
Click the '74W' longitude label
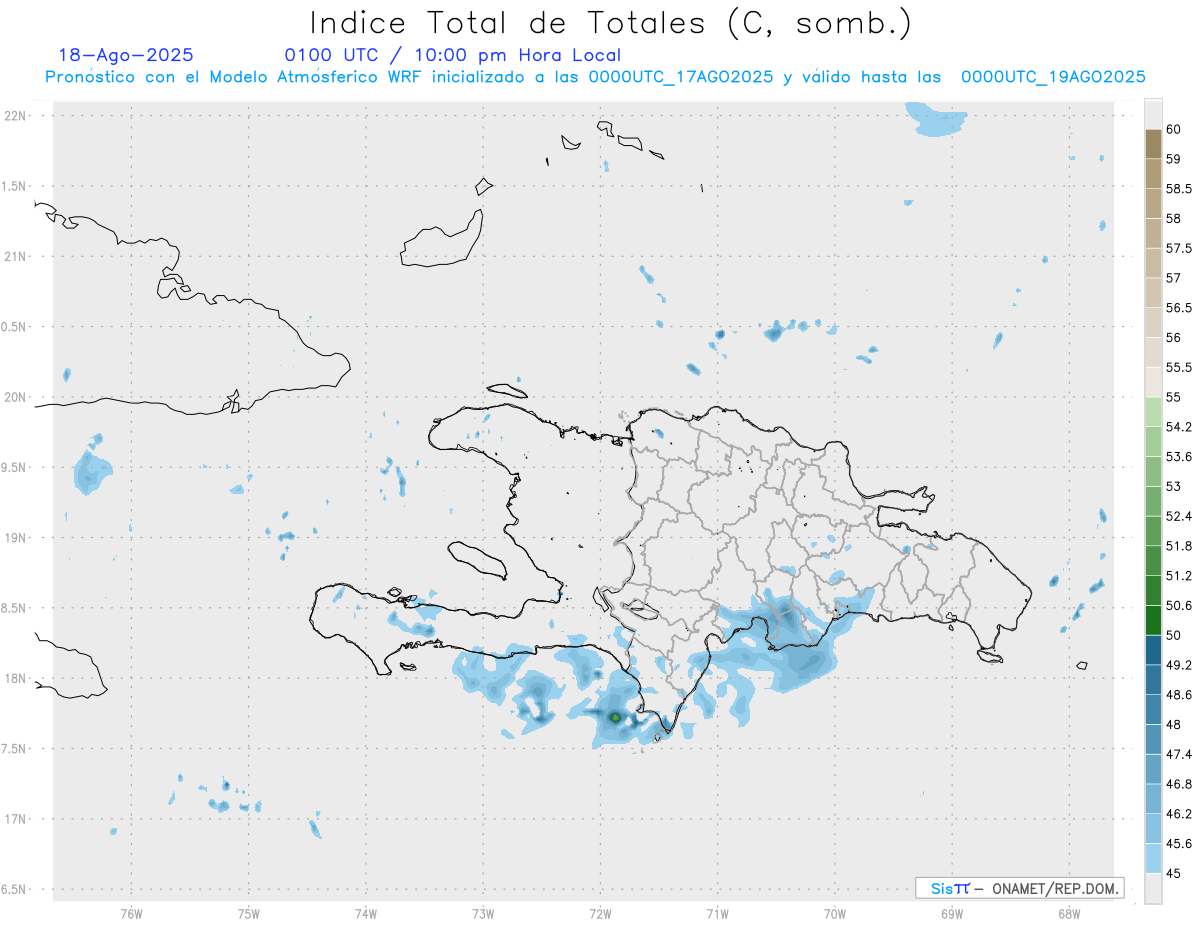(x=365, y=914)
